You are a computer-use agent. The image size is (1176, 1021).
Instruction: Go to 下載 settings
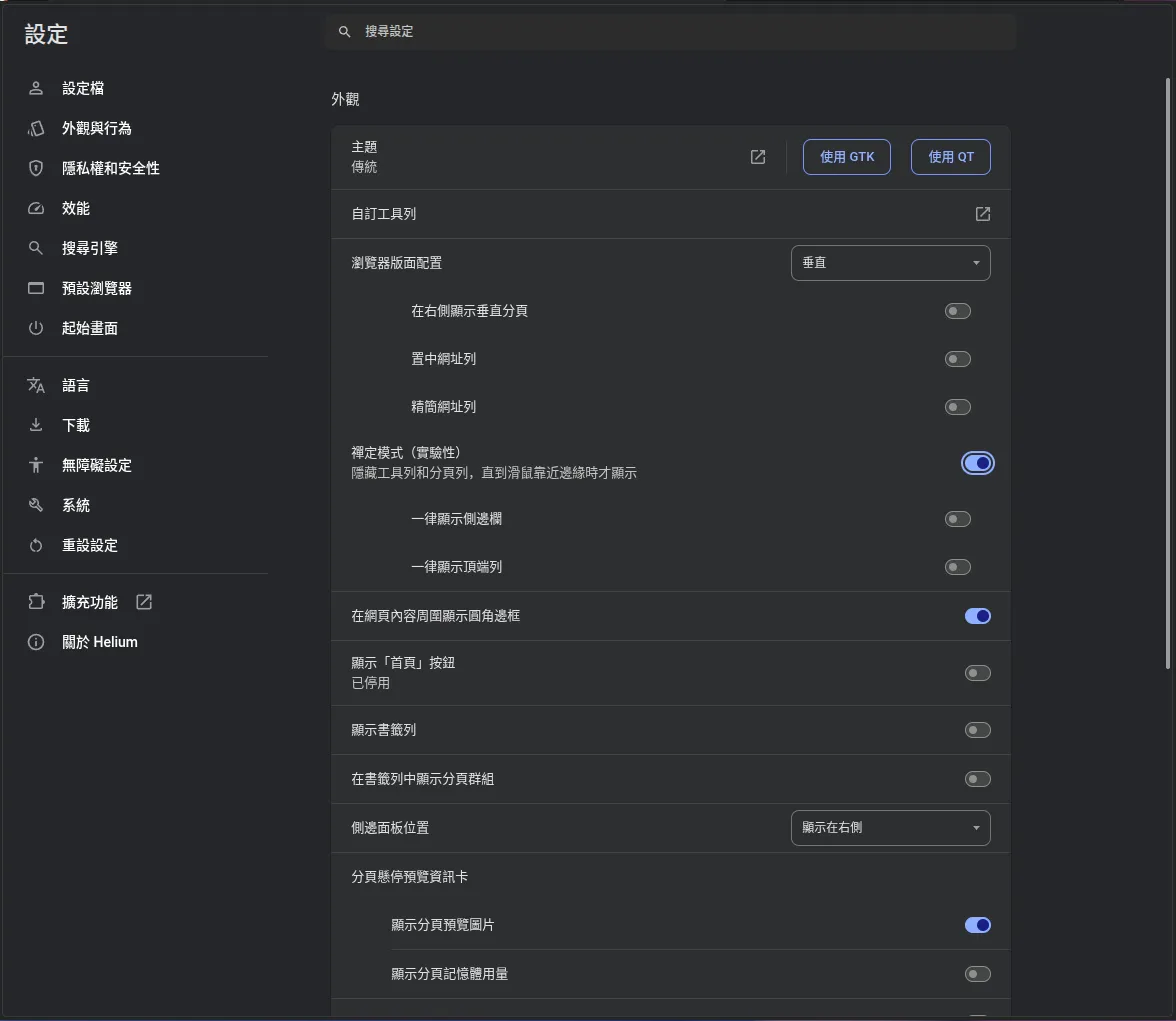click(x=76, y=425)
